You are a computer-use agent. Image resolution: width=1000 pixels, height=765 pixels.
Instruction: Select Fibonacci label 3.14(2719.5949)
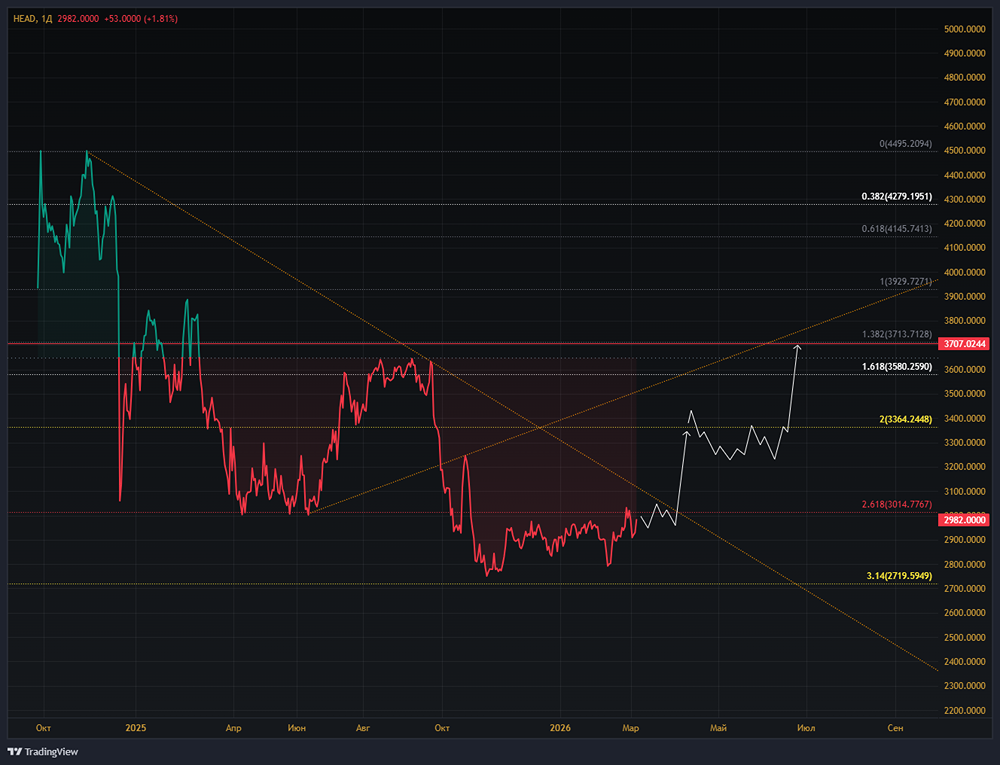tap(899, 576)
